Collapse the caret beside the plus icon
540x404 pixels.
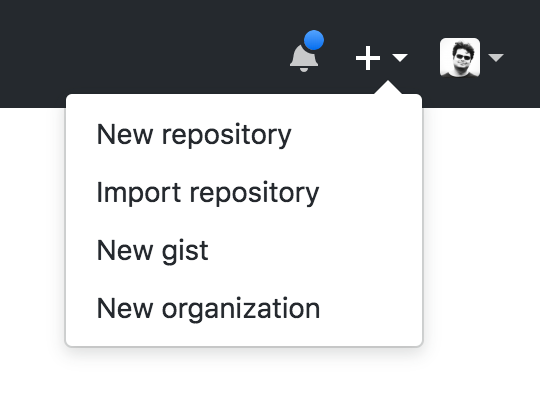coord(400,58)
